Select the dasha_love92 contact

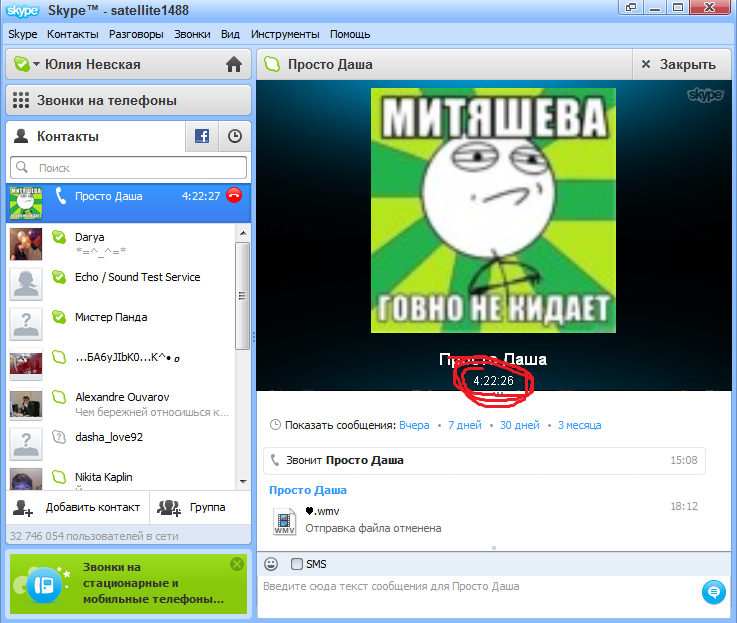120,443
